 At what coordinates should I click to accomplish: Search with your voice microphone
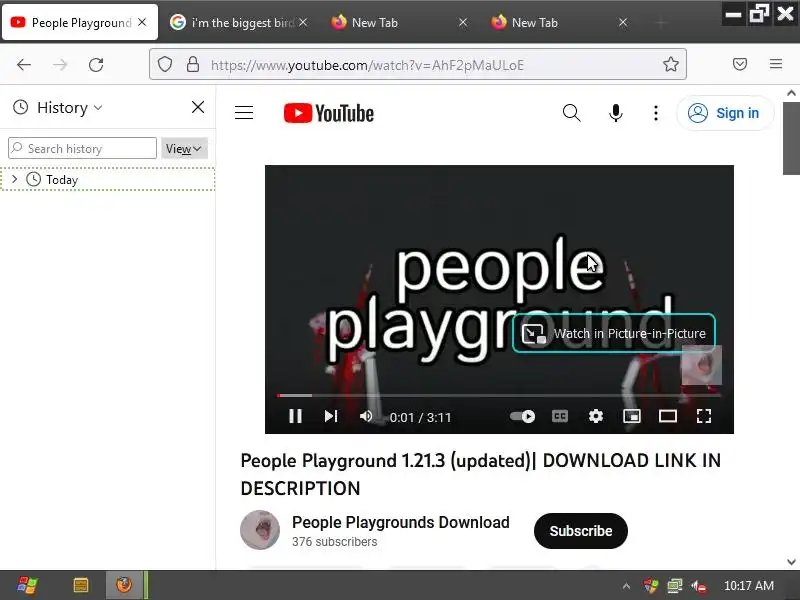coord(616,113)
